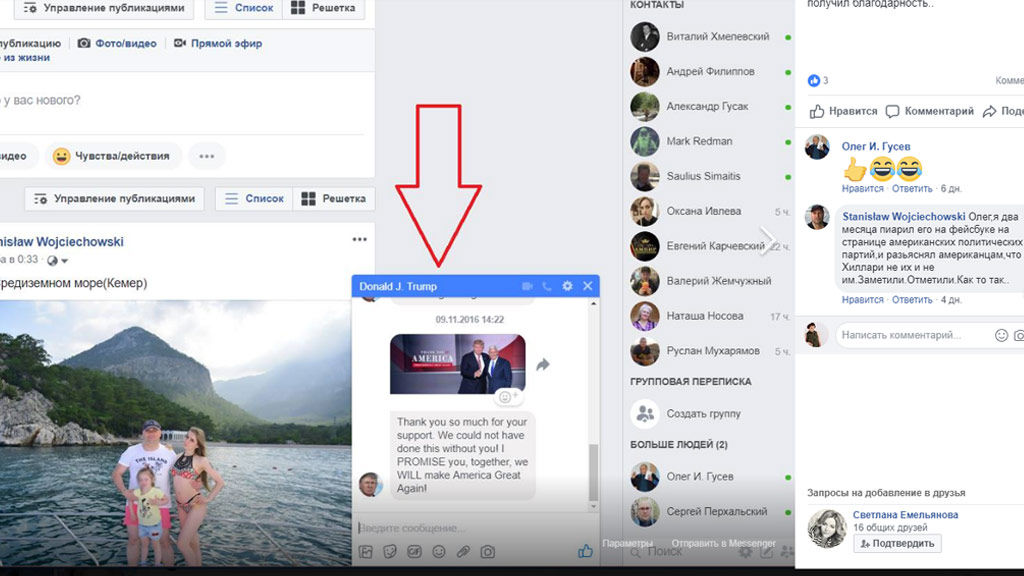Click the Написать комментарий input field
Viewport: 1024px width, 576px height.
[910, 335]
